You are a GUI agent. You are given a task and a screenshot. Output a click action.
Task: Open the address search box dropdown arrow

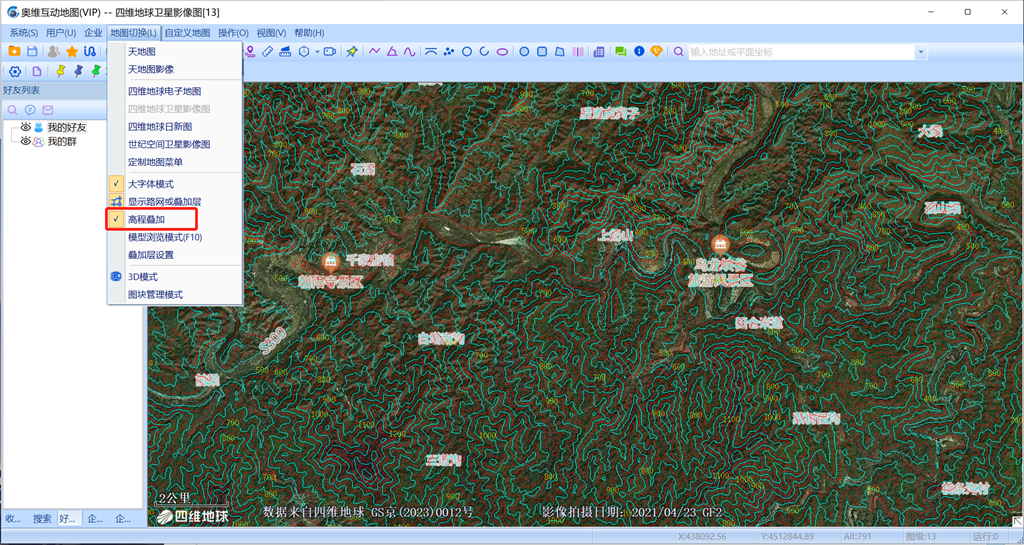click(921, 52)
